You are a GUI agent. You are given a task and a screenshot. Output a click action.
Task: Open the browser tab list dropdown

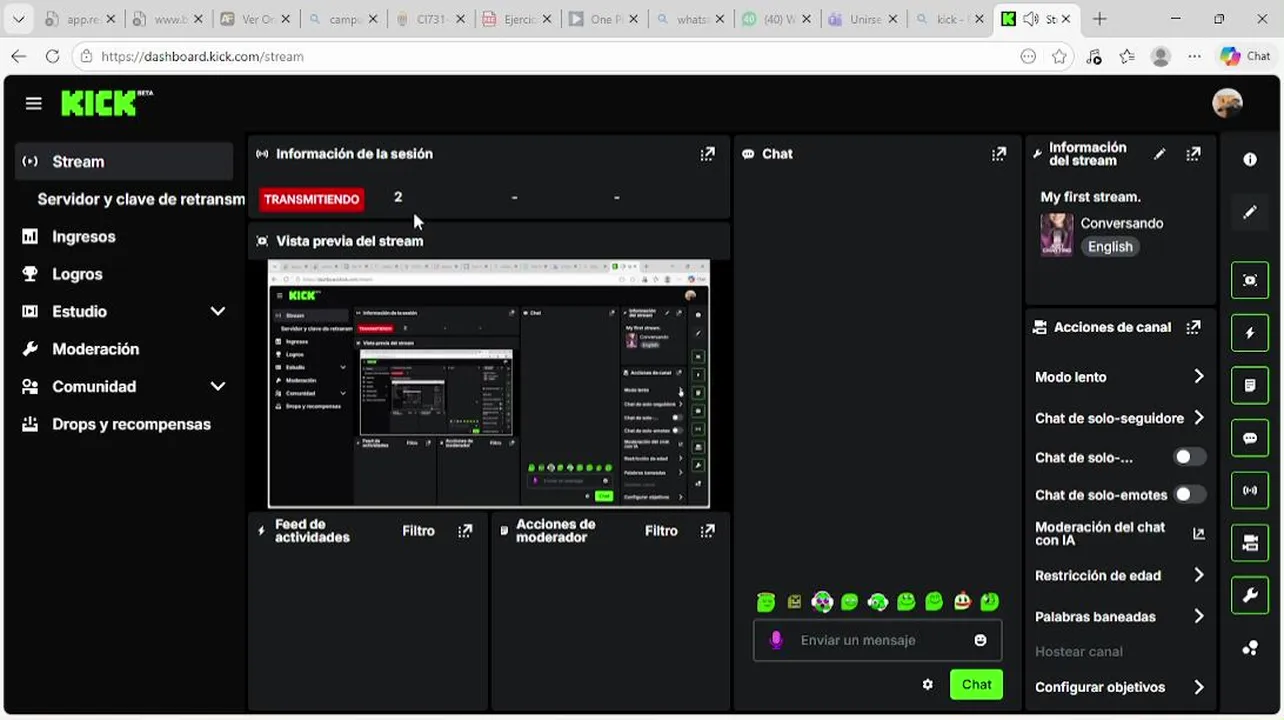pyautogui.click(x=19, y=19)
